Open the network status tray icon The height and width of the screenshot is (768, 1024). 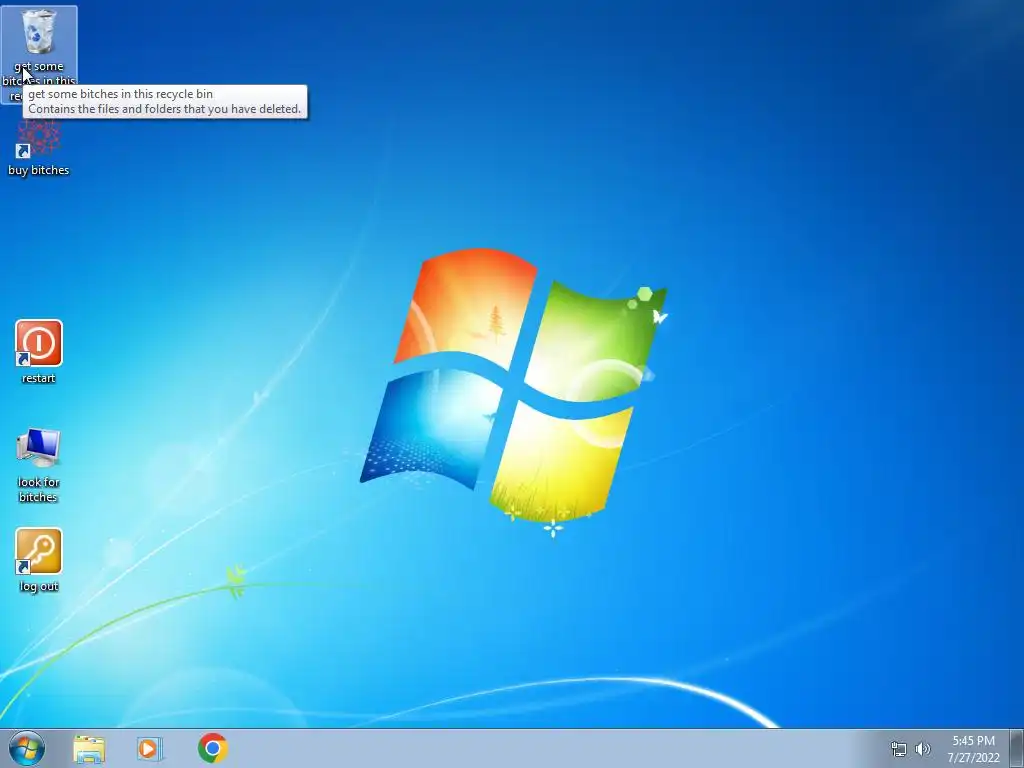click(899, 749)
